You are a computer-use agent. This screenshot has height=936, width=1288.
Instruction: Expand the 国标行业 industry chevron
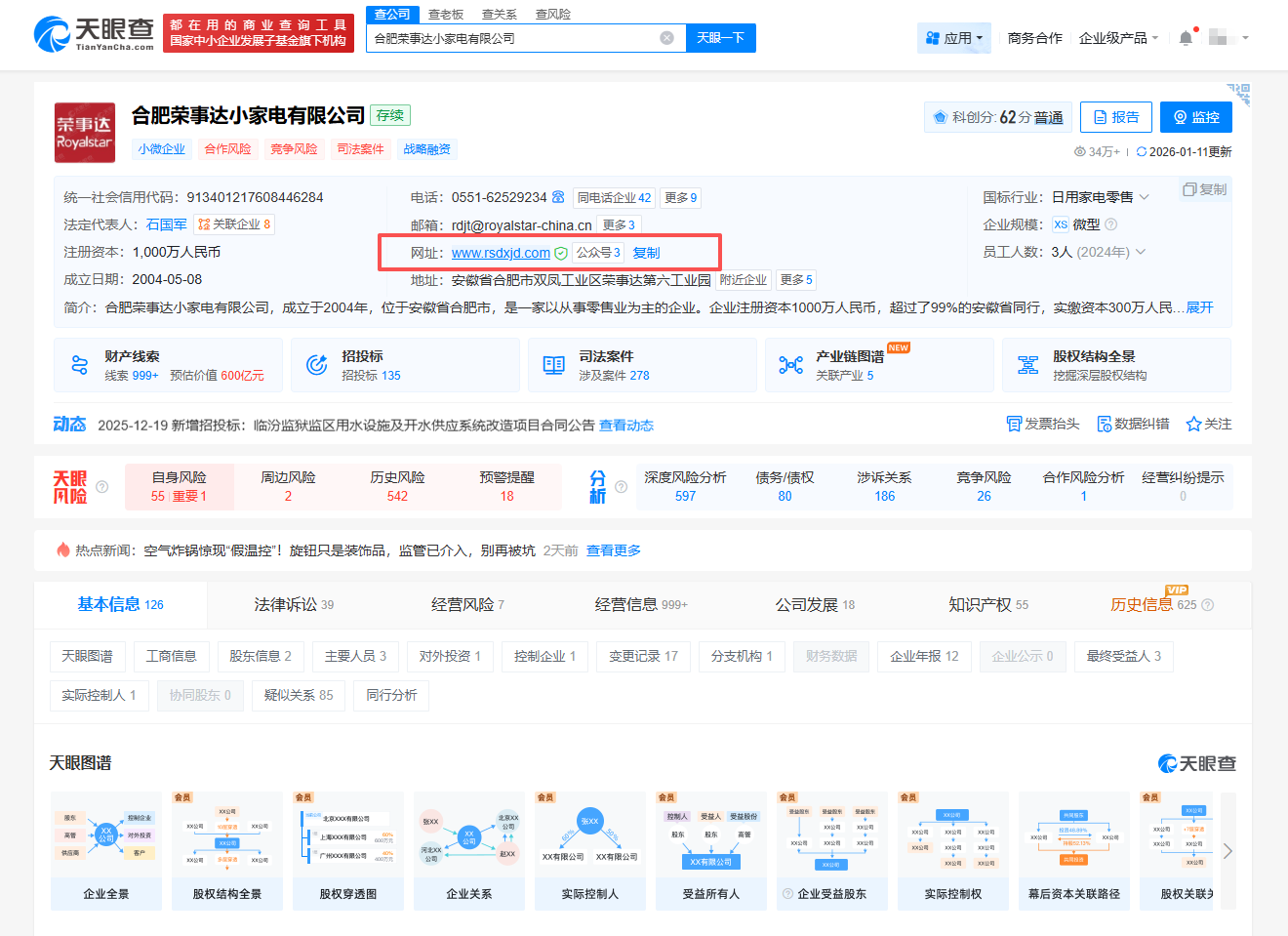click(1145, 197)
